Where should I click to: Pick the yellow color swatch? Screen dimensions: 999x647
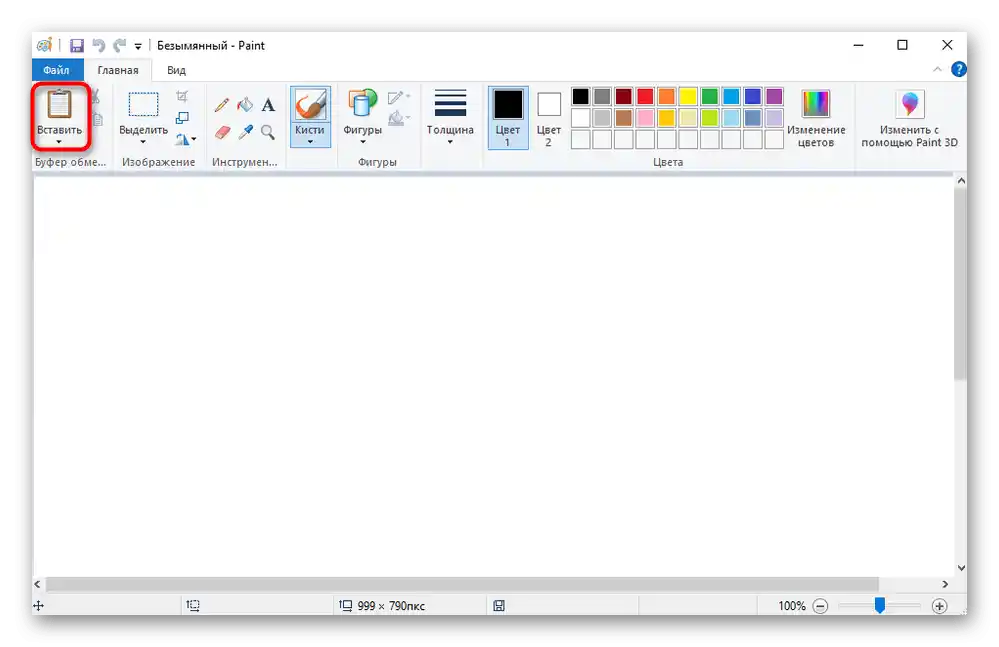tap(688, 97)
